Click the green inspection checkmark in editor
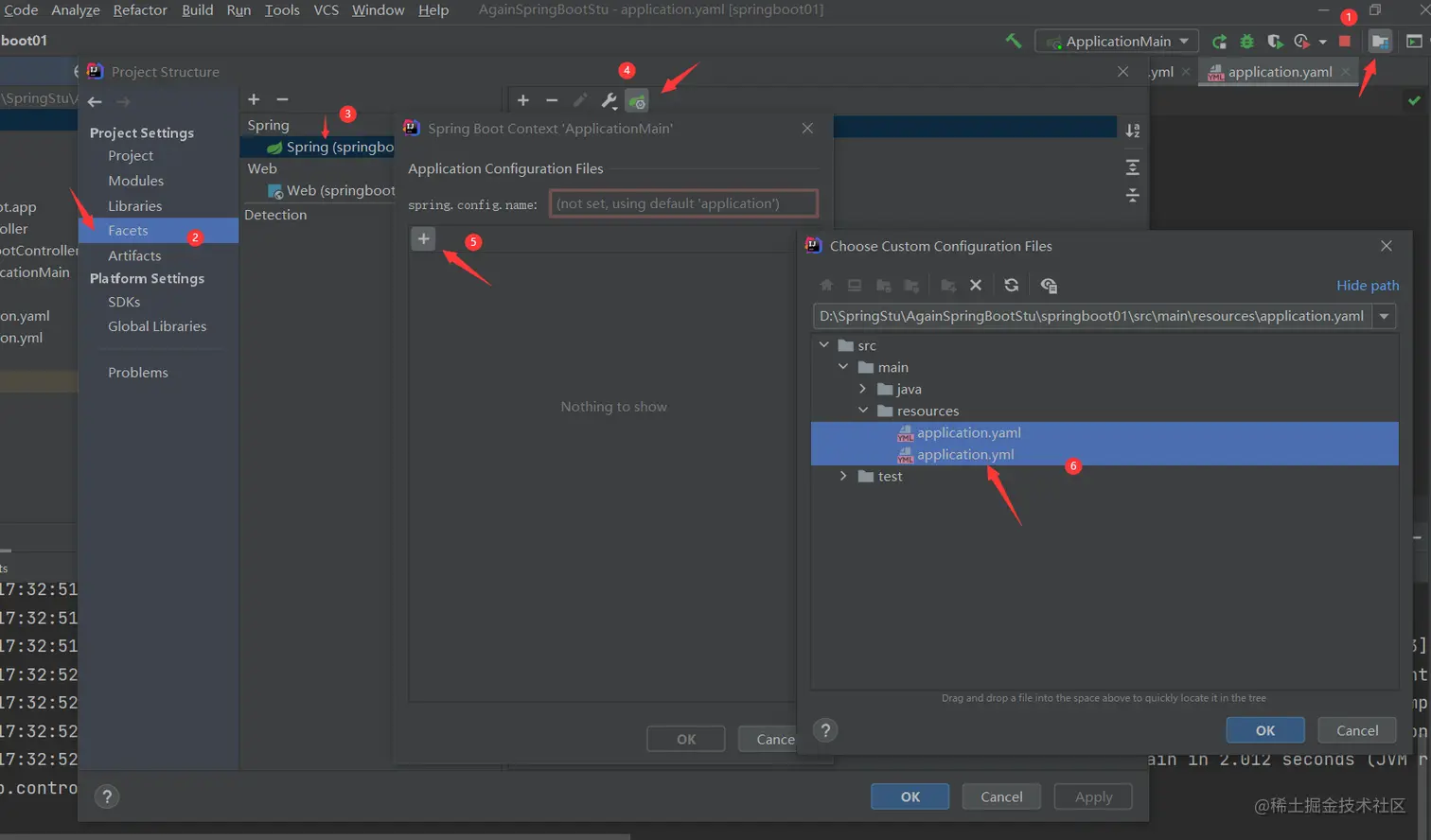 tap(1414, 100)
